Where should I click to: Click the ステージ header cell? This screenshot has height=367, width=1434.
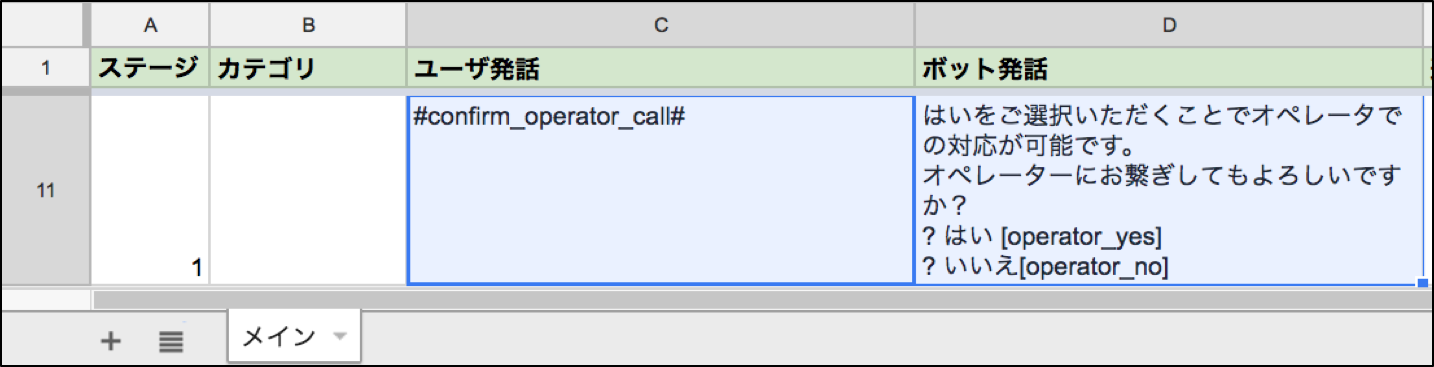coord(150,69)
